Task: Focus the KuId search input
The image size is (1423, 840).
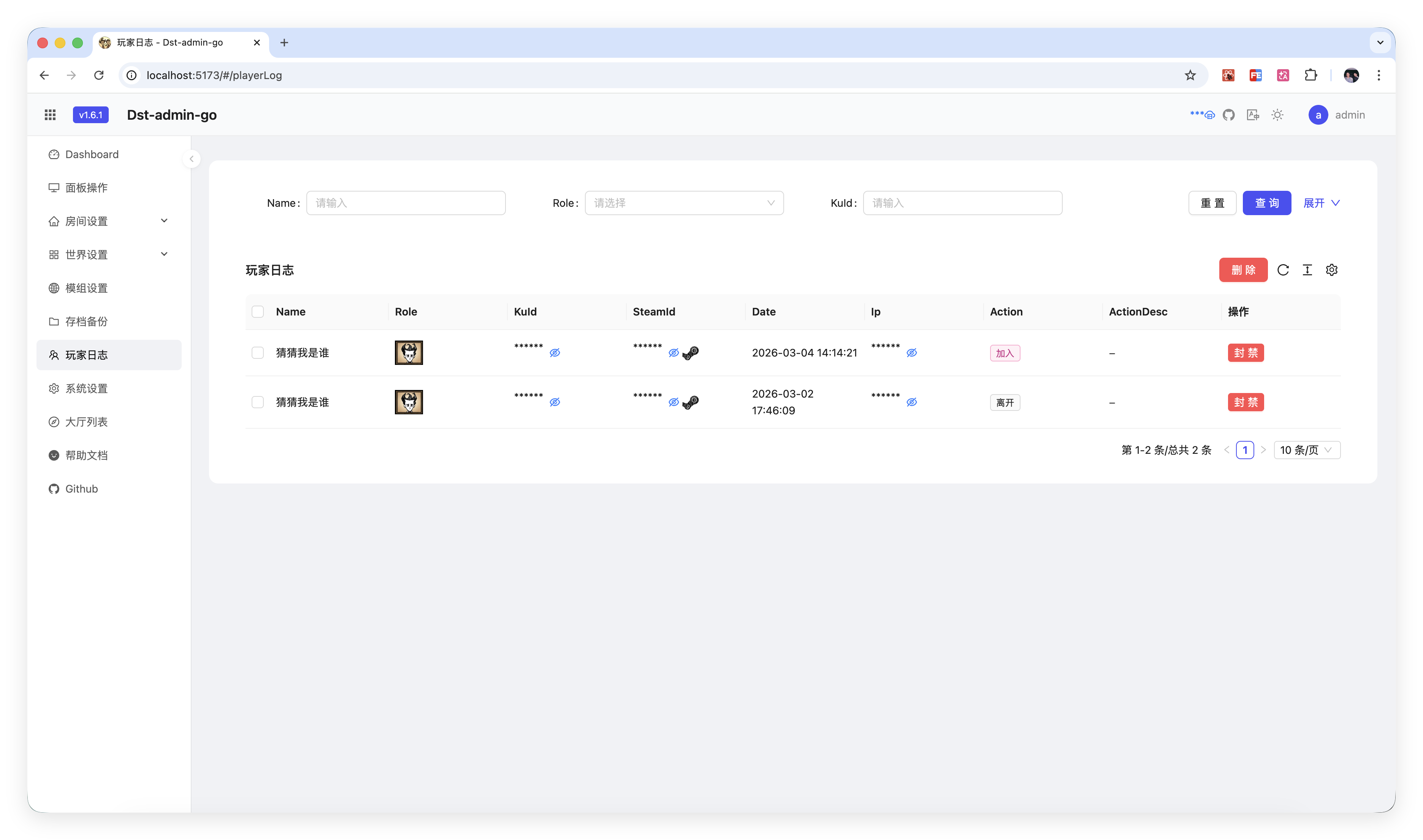Action: click(962, 203)
